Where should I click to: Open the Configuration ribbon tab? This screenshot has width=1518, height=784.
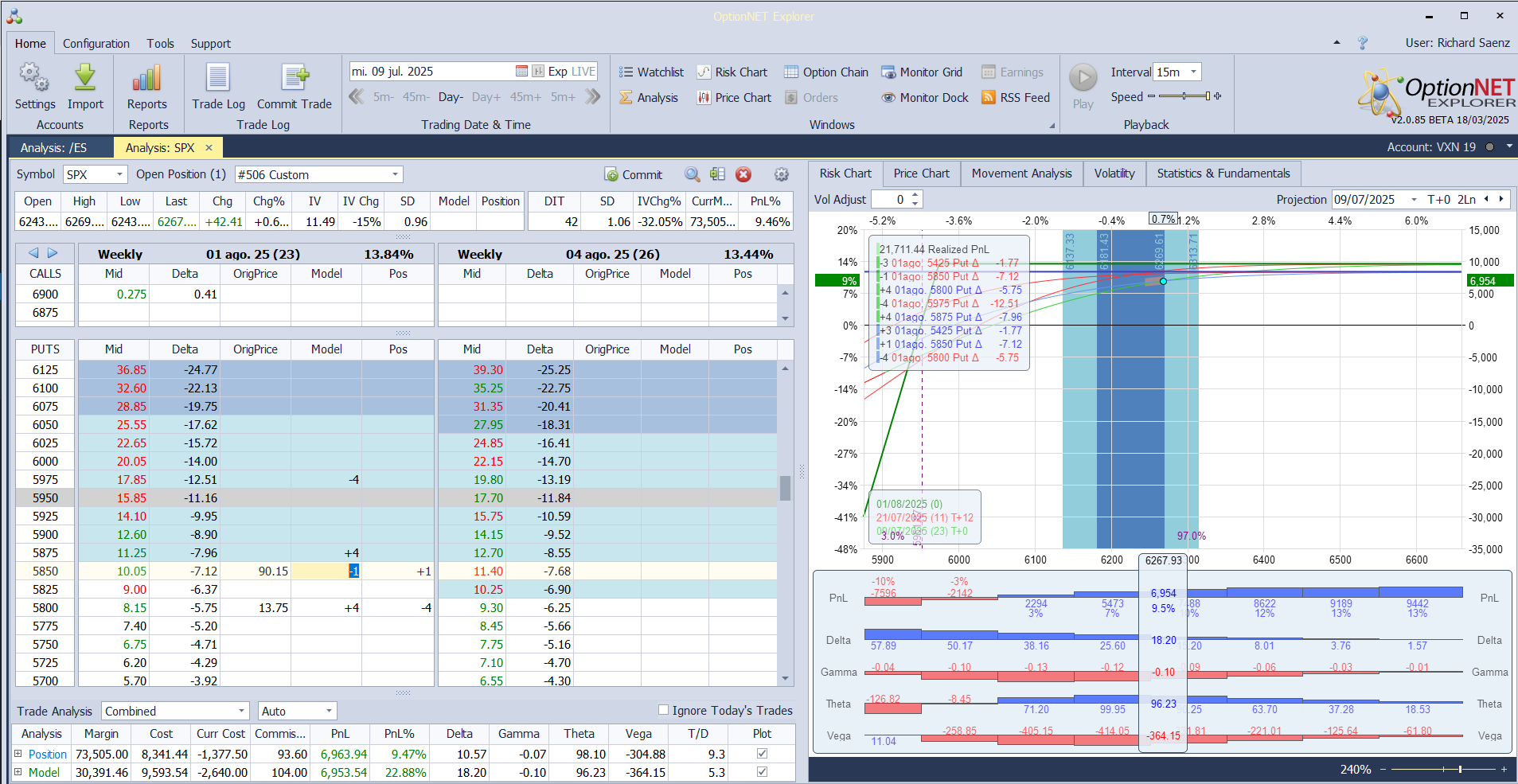(96, 44)
